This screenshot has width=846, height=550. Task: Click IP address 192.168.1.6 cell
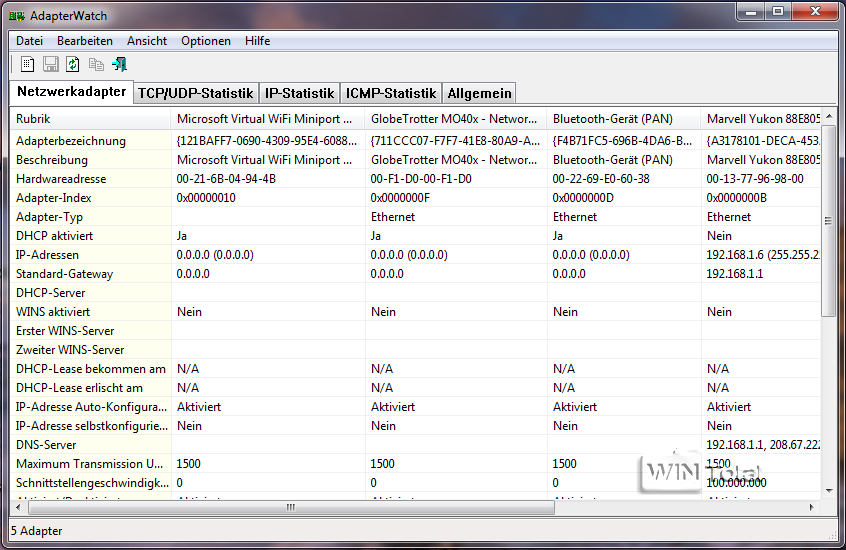(763, 255)
